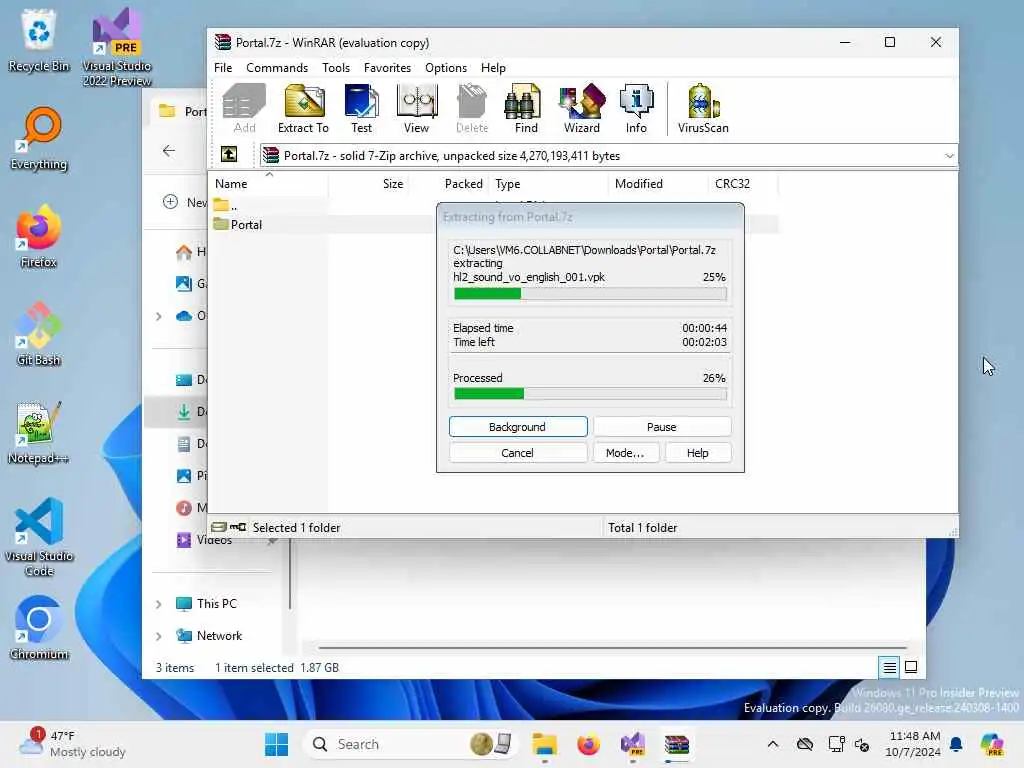The width and height of the screenshot is (1024, 768).
Task: Open File Explorer from taskbar
Action: 544,744
